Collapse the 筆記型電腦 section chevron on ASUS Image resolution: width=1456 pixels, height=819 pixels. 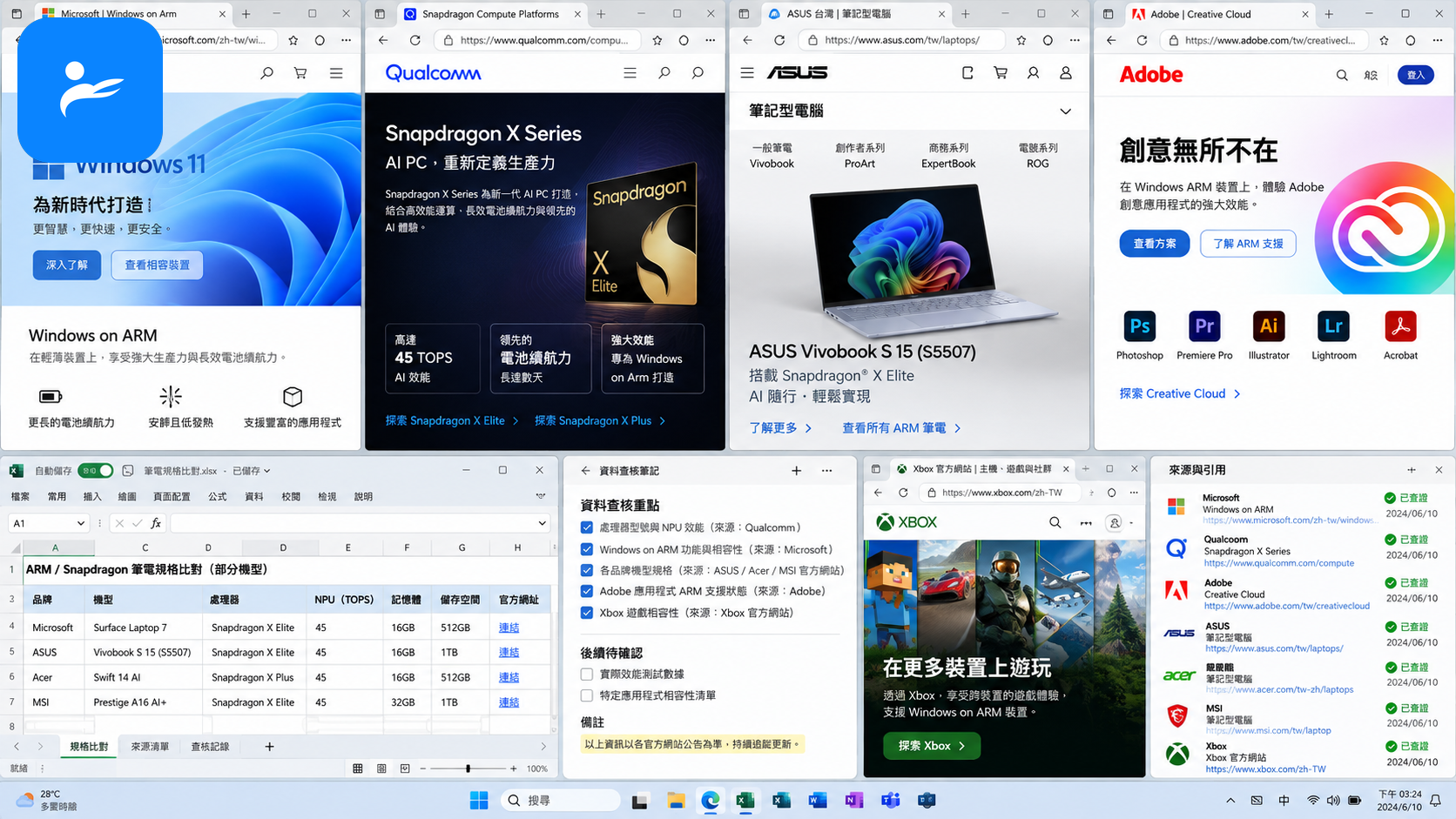(x=1065, y=111)
